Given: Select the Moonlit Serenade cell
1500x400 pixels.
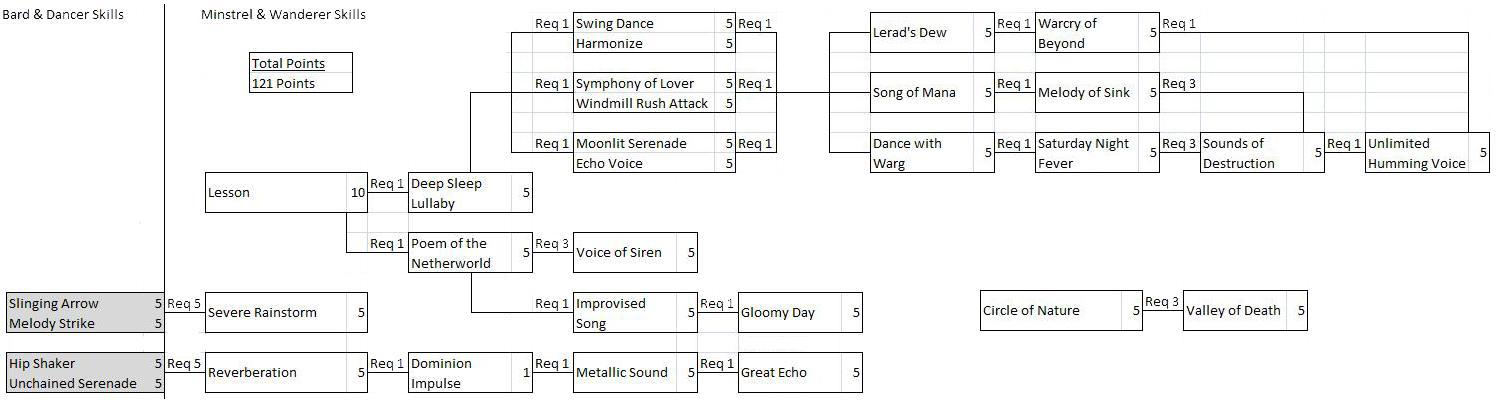Looking at the screenshot, I should 654,143.
